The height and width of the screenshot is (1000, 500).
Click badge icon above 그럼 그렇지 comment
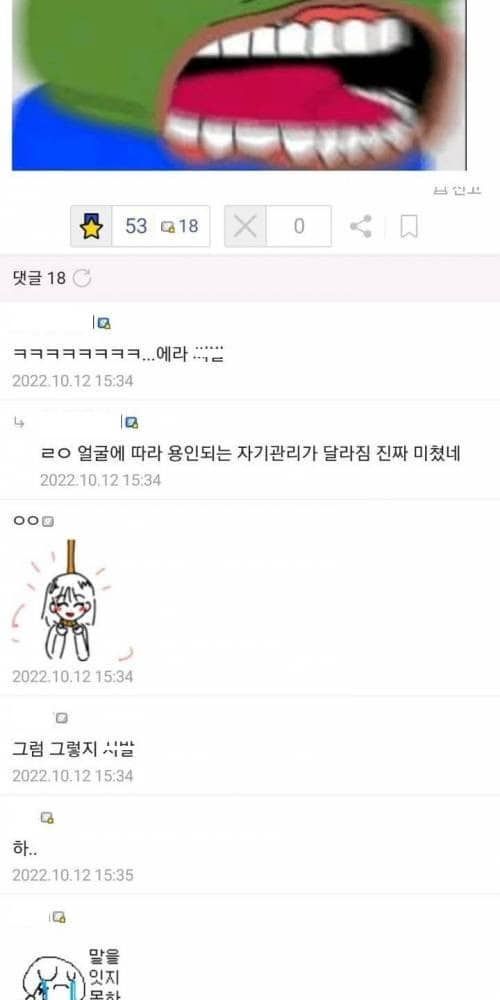61,718
